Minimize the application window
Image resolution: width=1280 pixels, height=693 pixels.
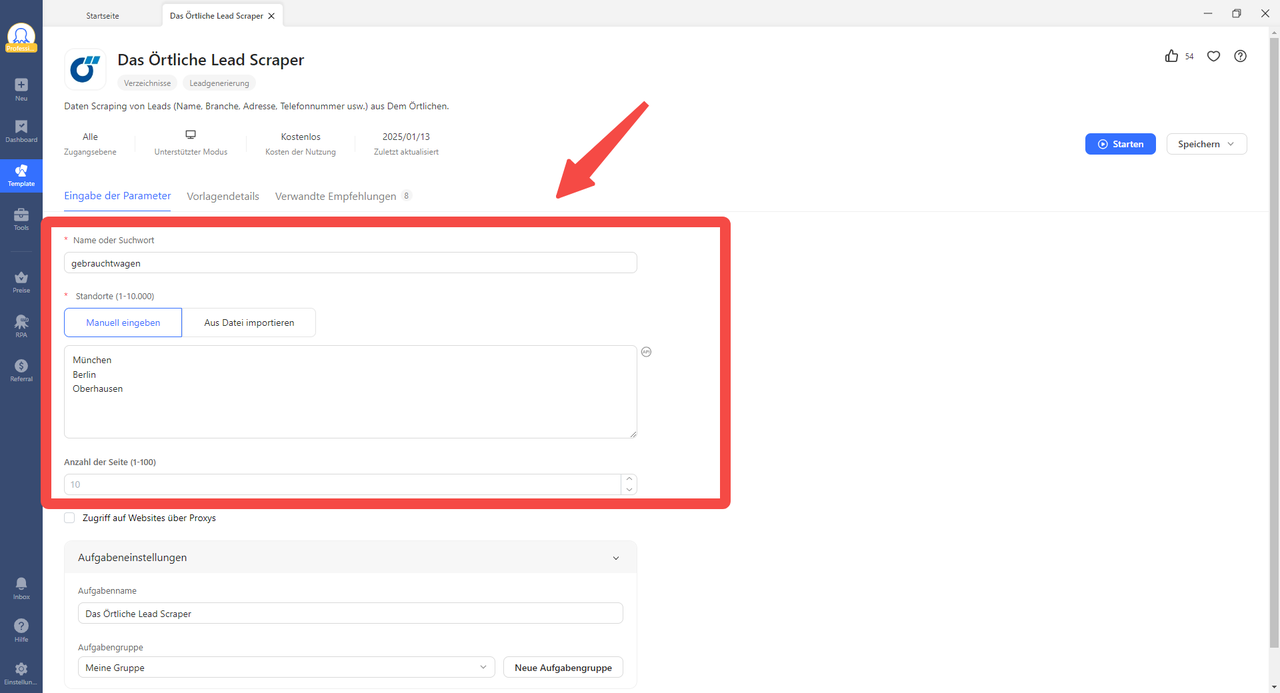pyautogui.click(x=1207, y=13)
